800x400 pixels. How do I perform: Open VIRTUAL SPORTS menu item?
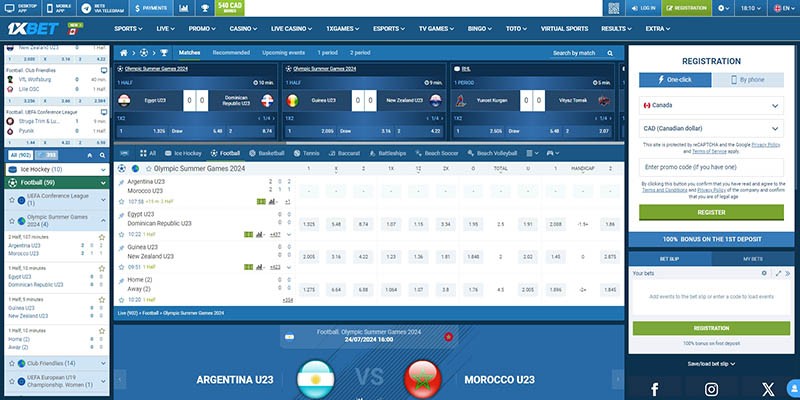pos(564,29)
